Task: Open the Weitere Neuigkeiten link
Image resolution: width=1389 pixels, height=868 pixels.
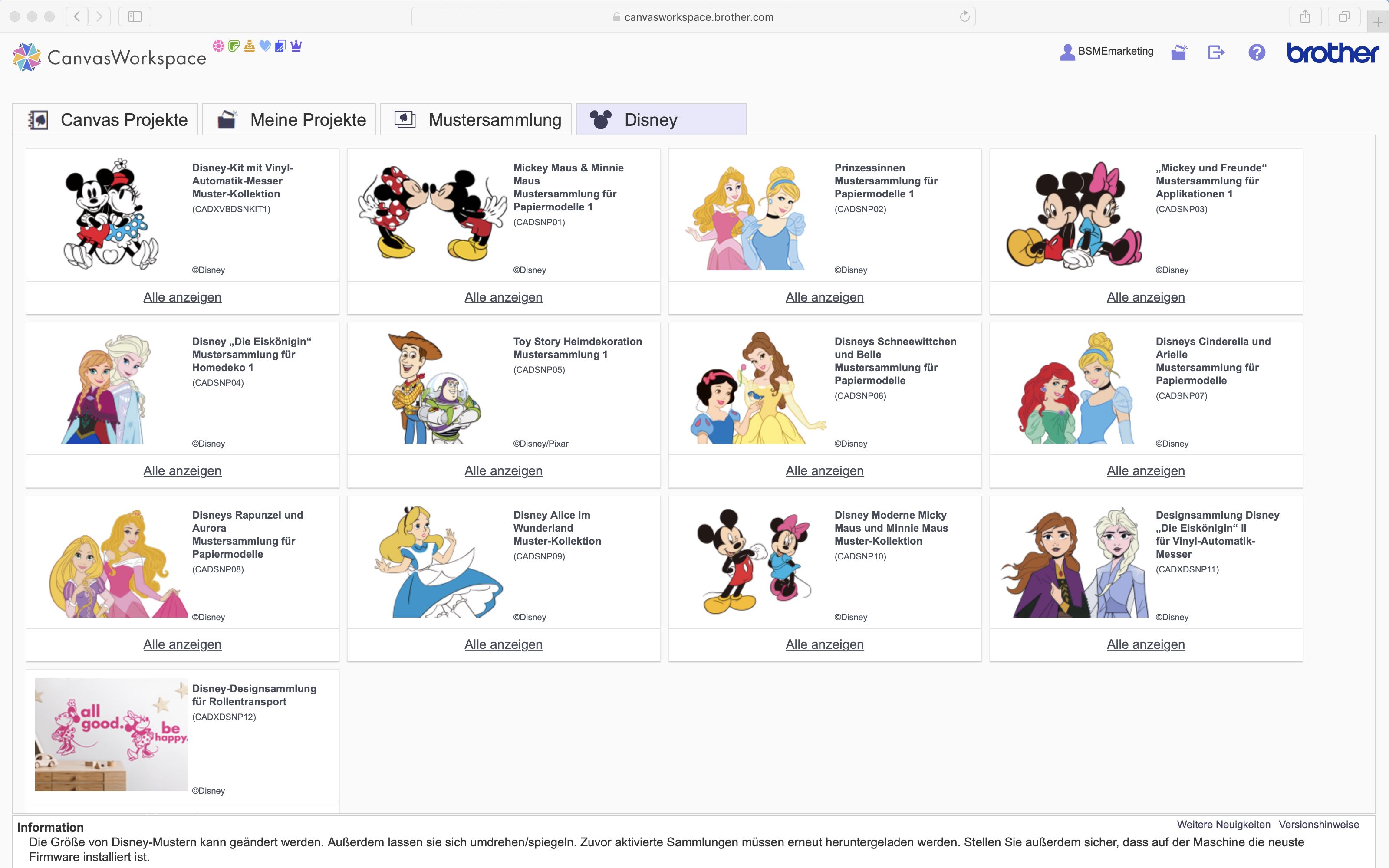Action: coord(1223,824)
